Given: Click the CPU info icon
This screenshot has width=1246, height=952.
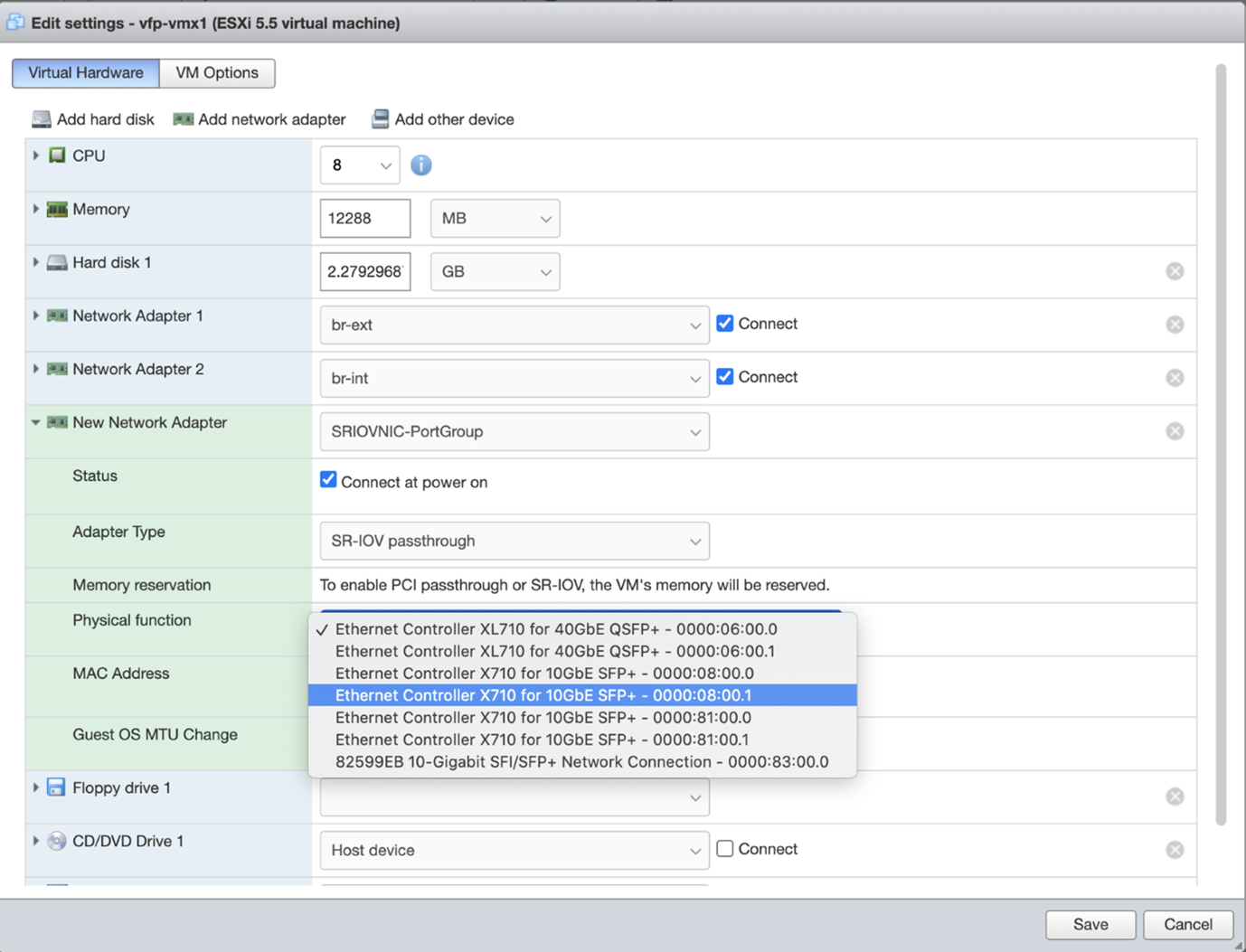Looking at the screenshot, I should [421, 165].
